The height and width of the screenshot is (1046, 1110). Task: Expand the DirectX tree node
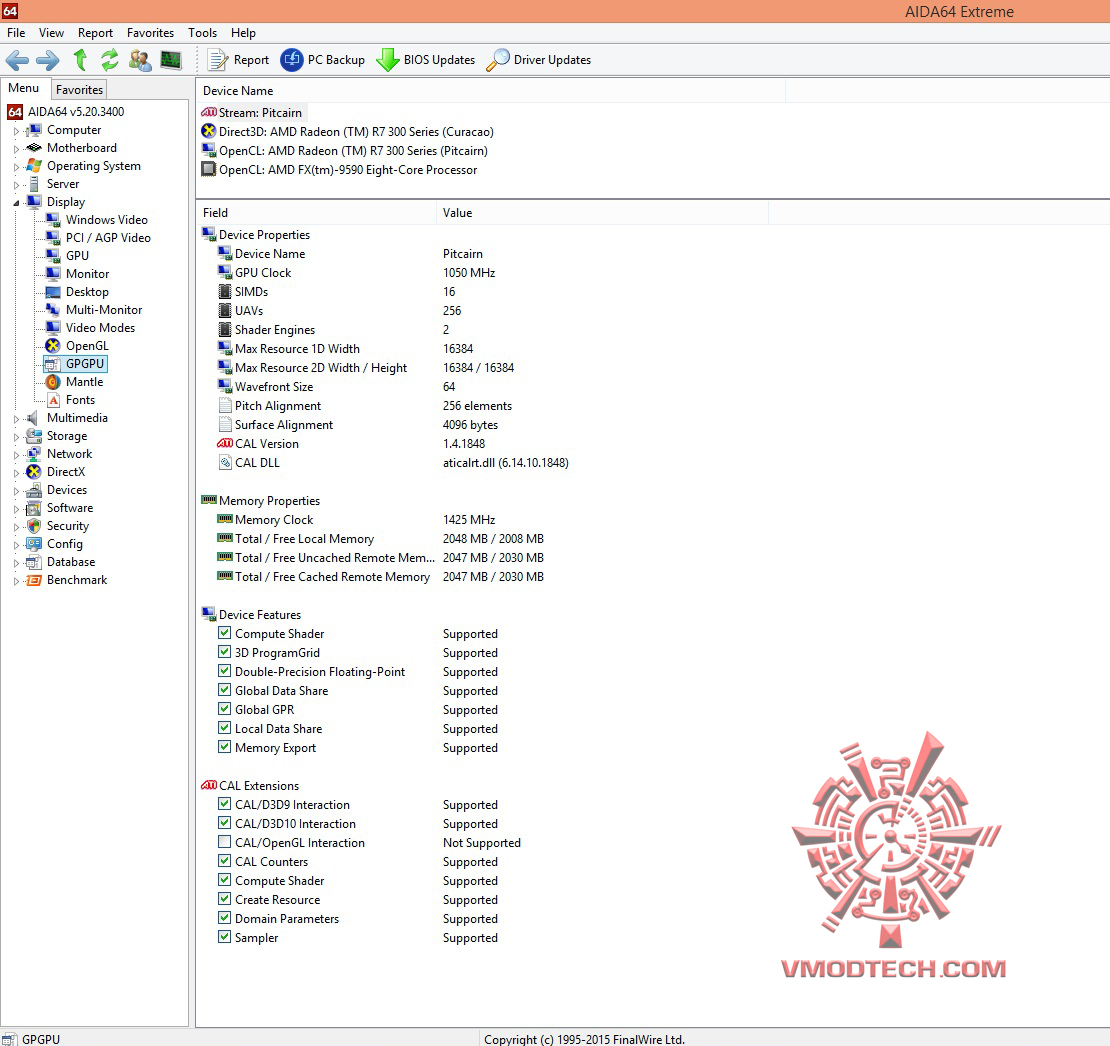pyautogui.click(x=16, y=473)
